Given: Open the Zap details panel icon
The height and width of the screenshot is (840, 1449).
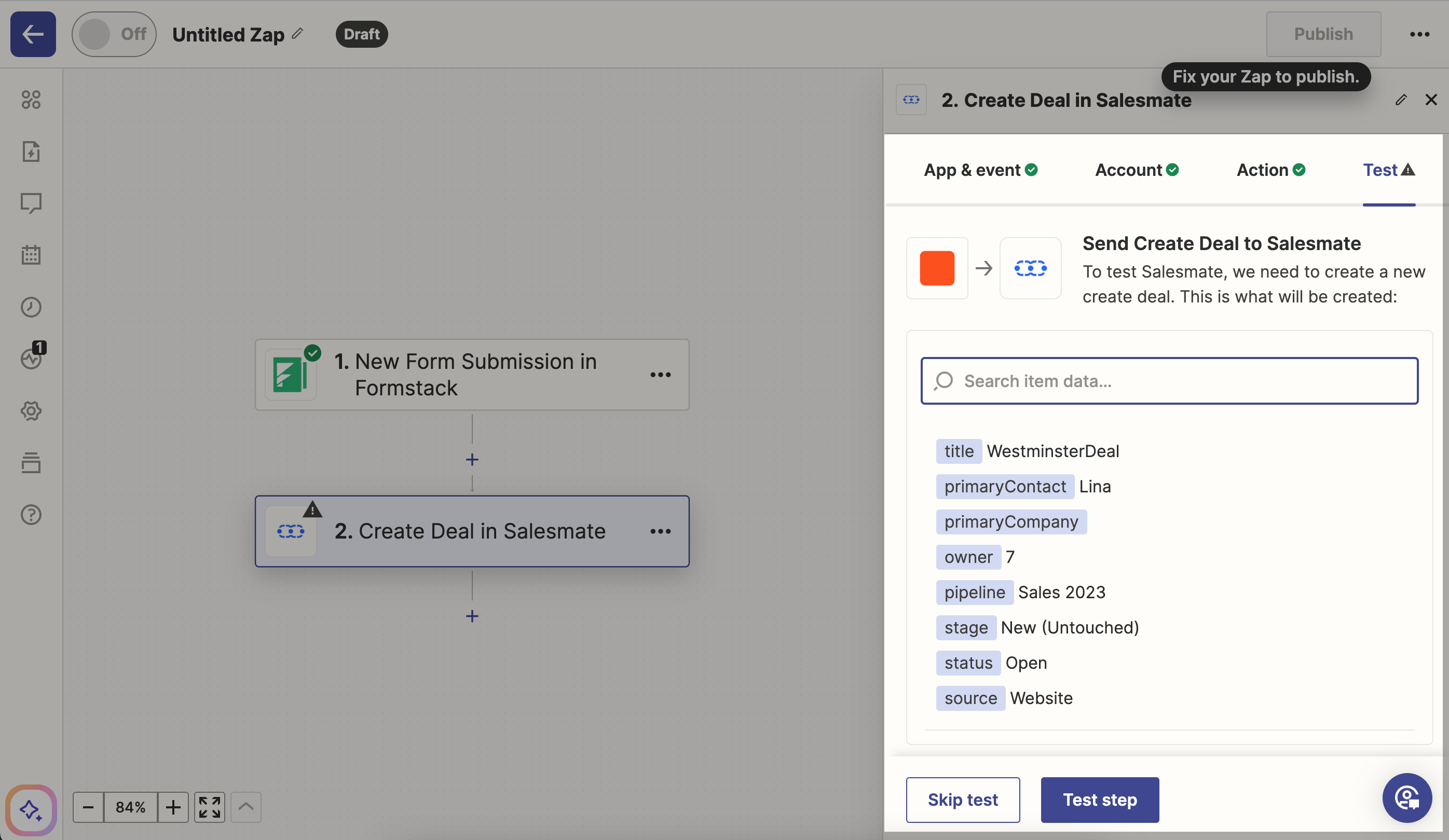Looking at the screenshot, I should pyautogui.click(x=31, y=151).
